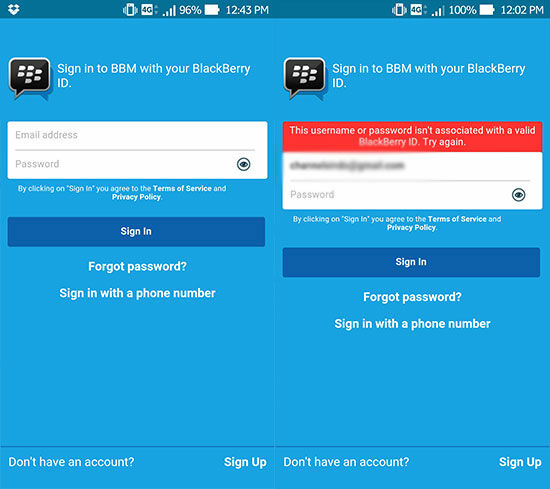
Task: Tap the 100% battery icon on right screen
Action: click(x=487, y=10)
